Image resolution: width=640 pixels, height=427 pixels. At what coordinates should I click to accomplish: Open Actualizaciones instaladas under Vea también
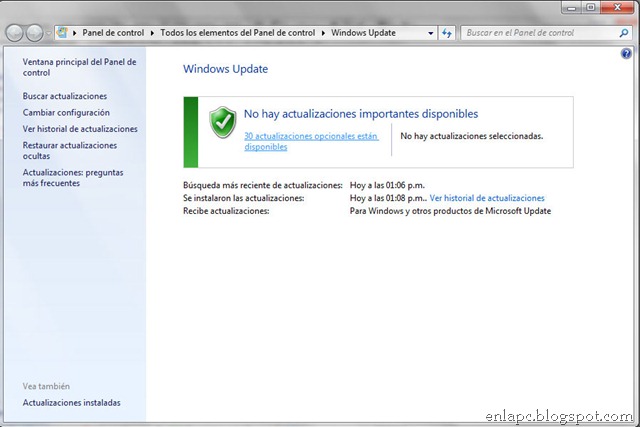(x=71, y=403)
